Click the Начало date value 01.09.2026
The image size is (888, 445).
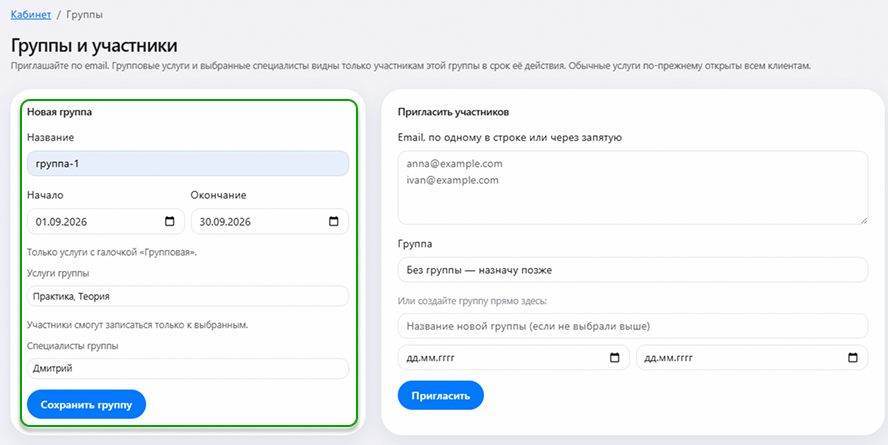tap(61, 222)
